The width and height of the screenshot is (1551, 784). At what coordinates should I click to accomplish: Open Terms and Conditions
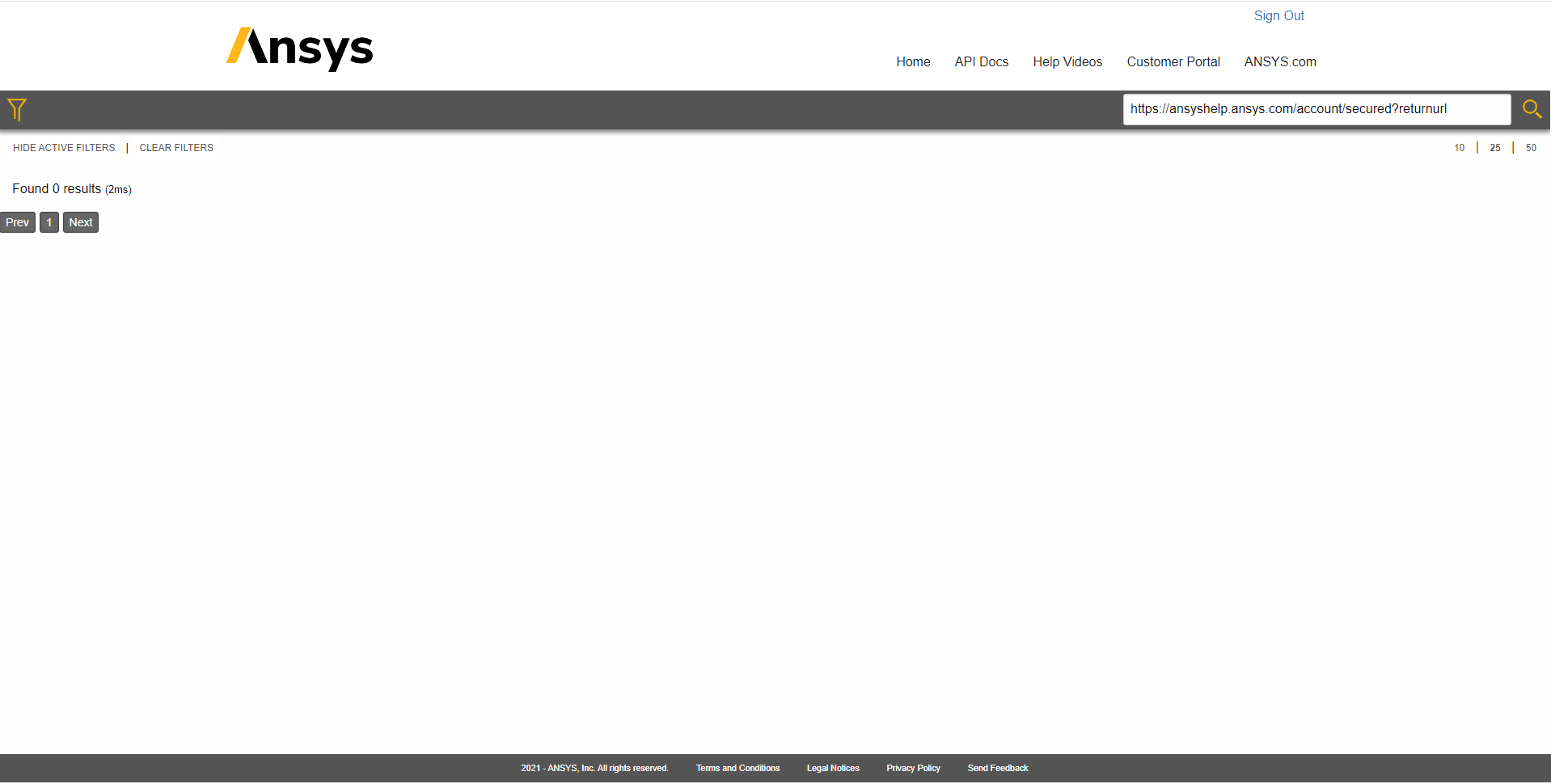pos(737,768)
